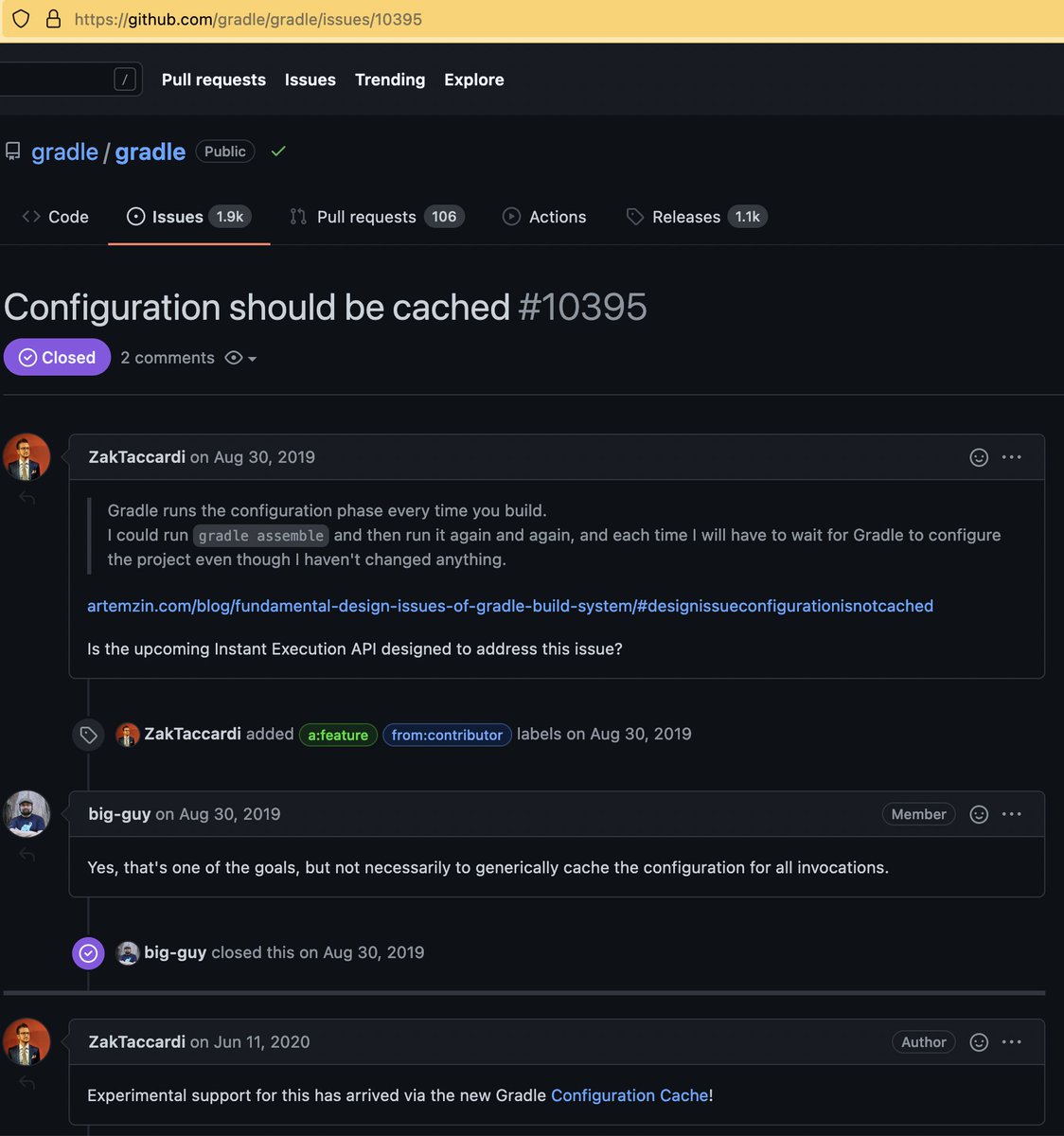The width and height of the screenshot is (1064, 1136).
Task: Open the gradle organization link
Action: pos(64,151)
